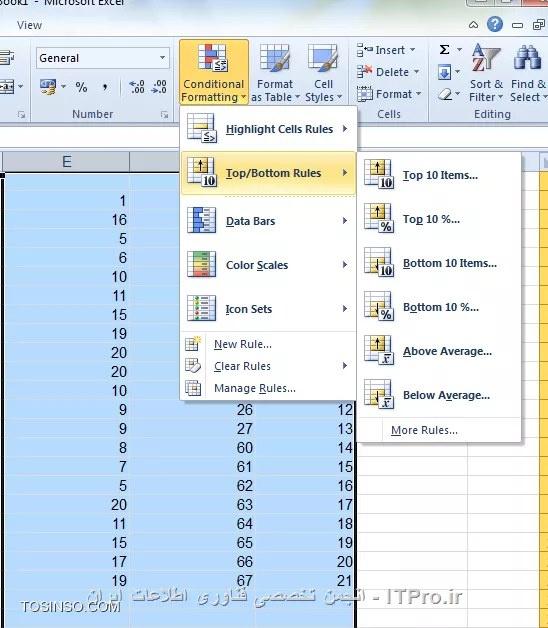
Task: Select cell with value 1 in column E
Action: tap(66, 201)
